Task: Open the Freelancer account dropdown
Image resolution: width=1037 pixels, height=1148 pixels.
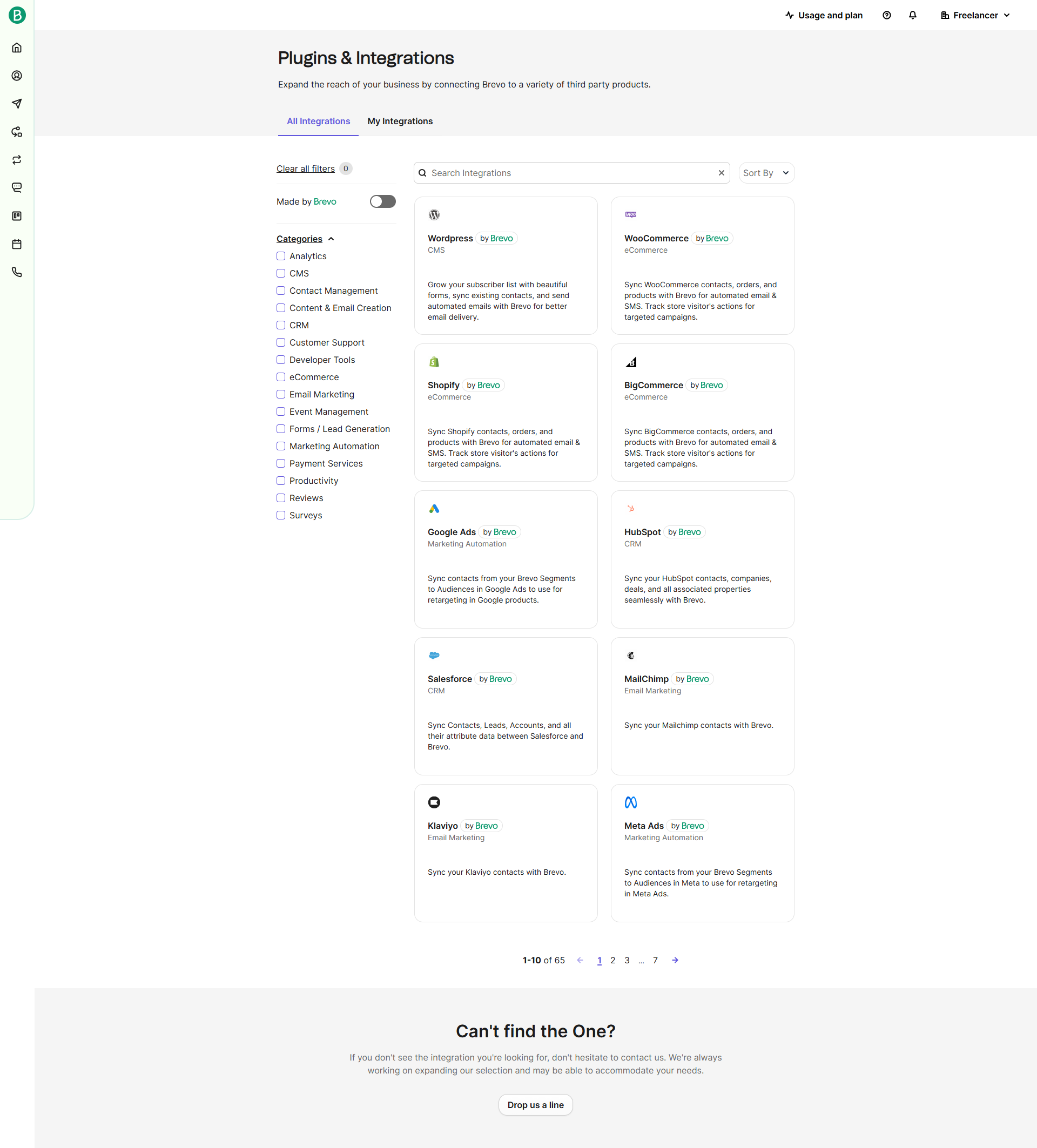Action: (x=975, y=15)
